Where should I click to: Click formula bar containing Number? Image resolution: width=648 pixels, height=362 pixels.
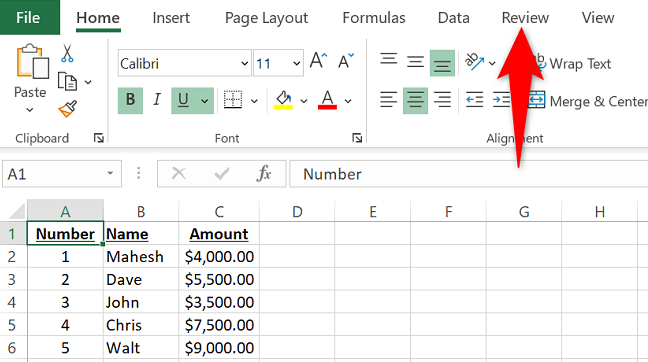(x=469, y=174)
